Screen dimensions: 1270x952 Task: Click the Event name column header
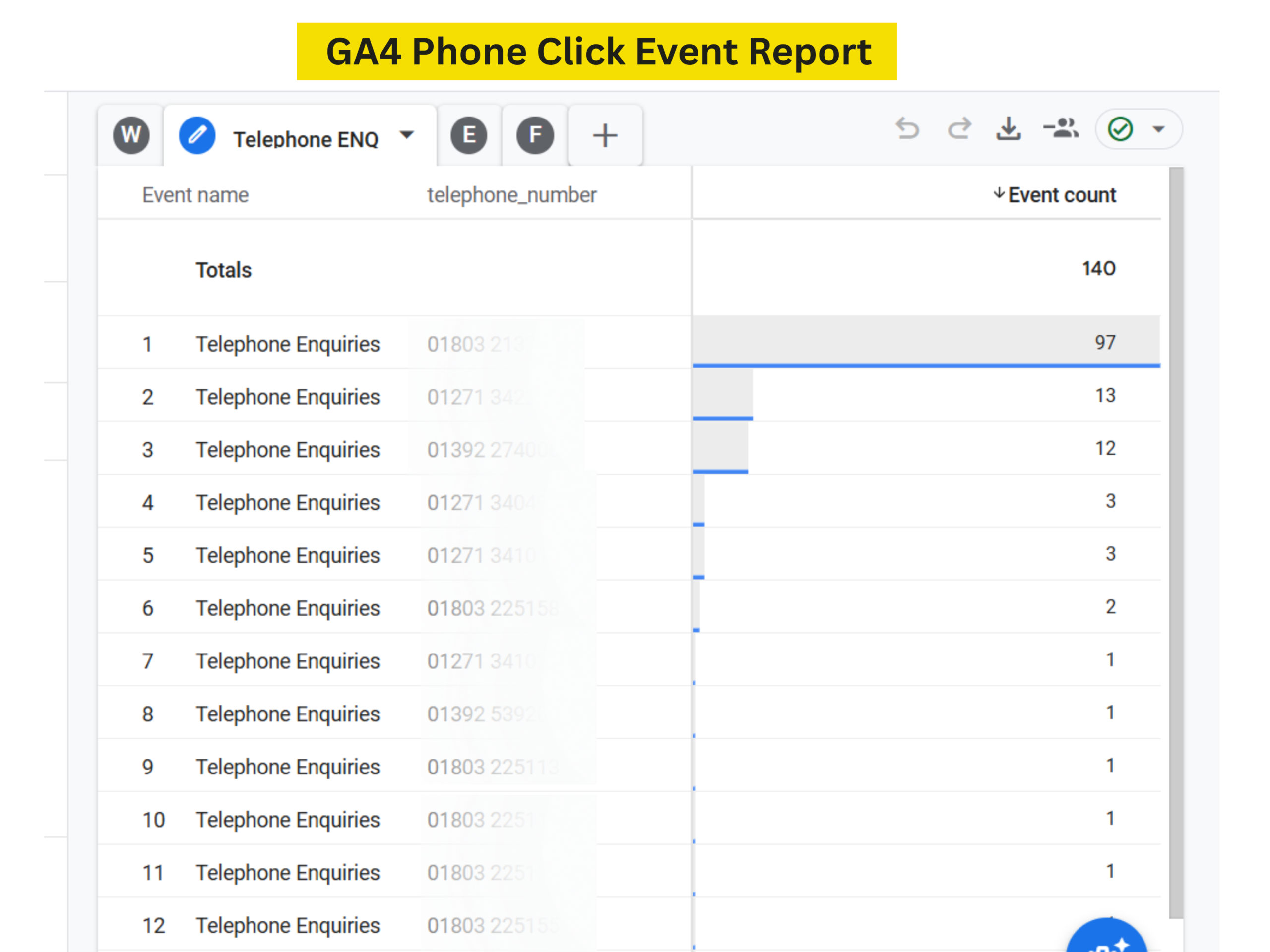(x=195, y=195)
